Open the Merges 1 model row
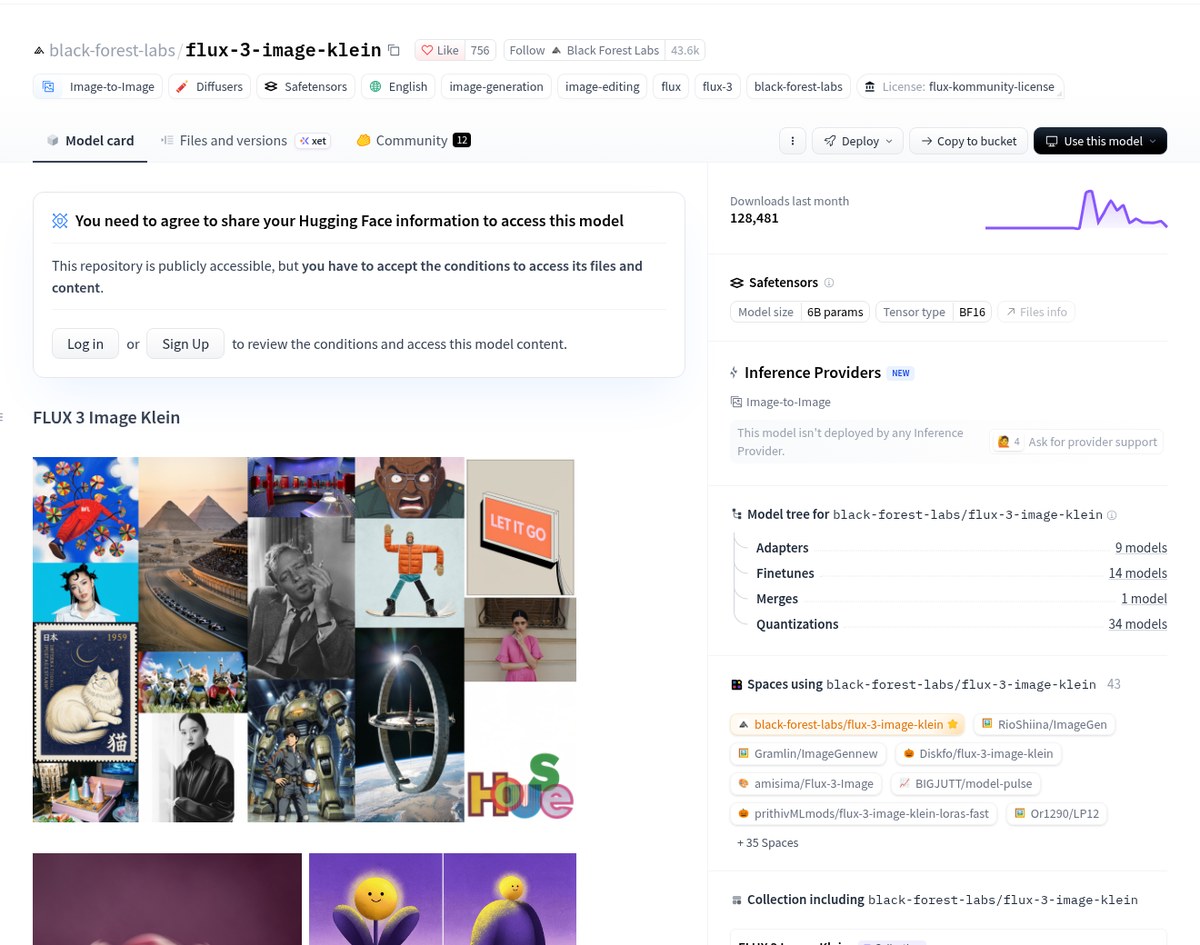The height and width of the screenshot is (945, 1200). [961, 599]
